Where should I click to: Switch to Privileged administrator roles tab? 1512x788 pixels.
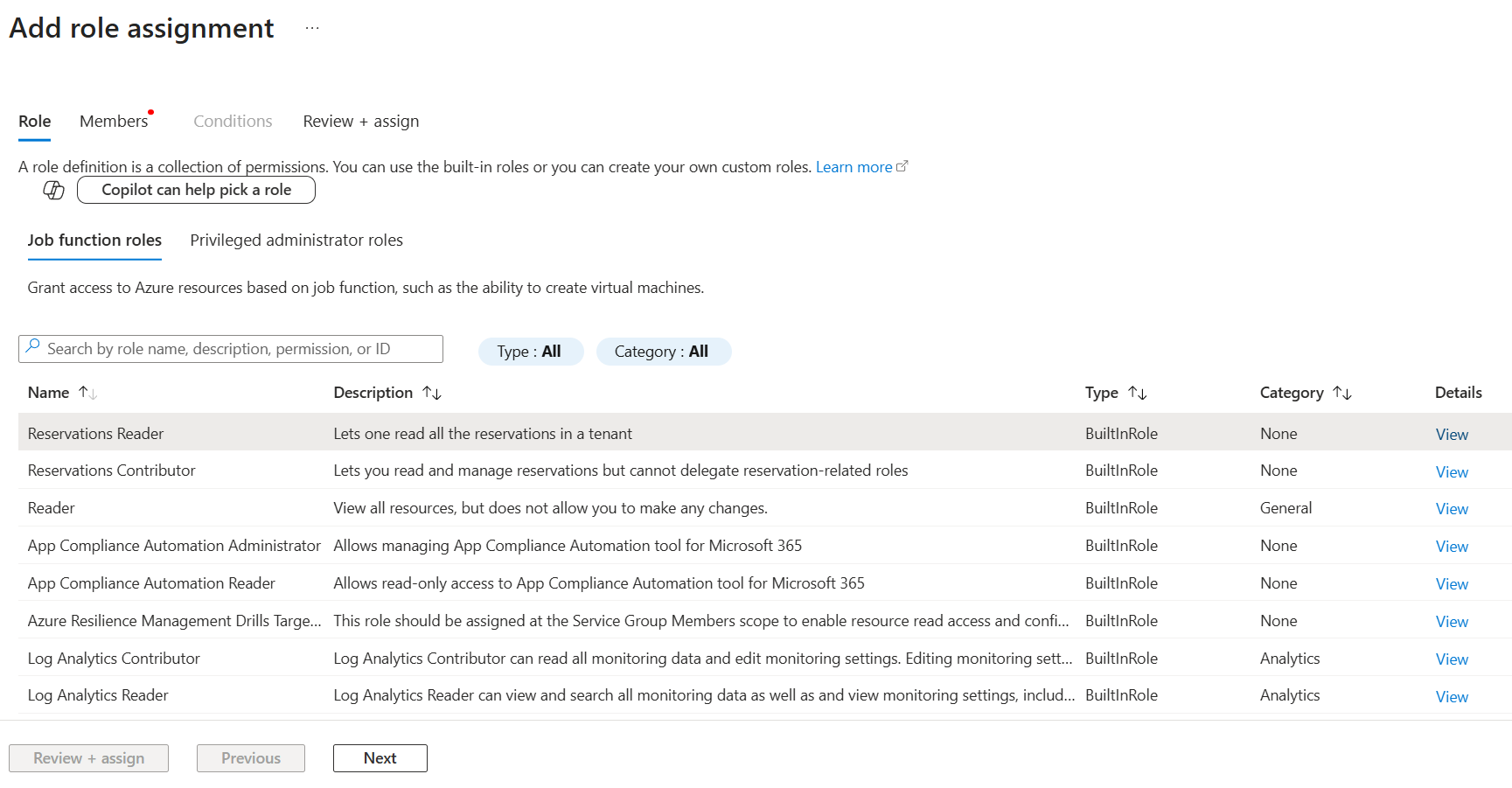coord(296,241)
